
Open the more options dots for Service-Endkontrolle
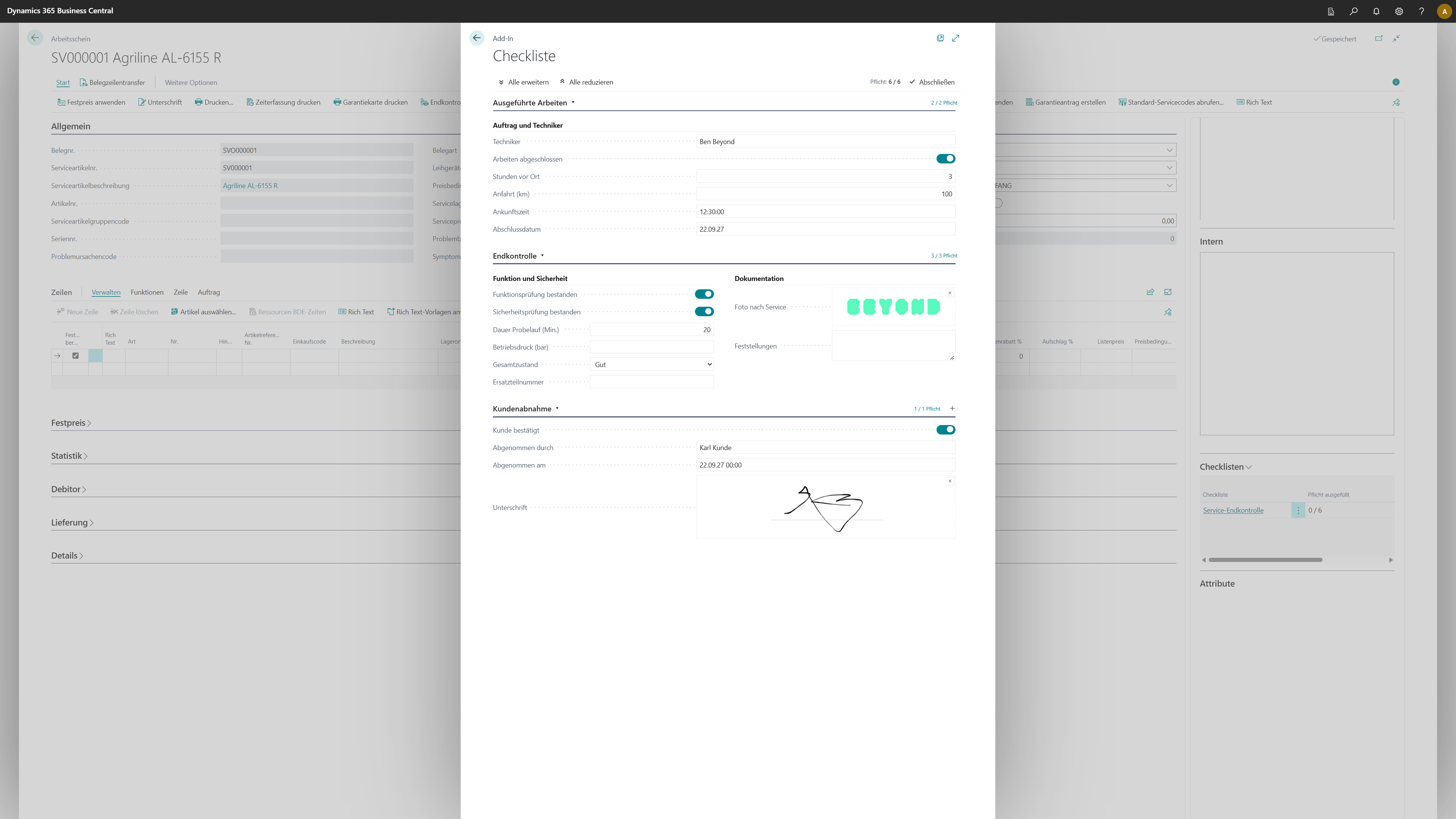tap(1298, 510)
